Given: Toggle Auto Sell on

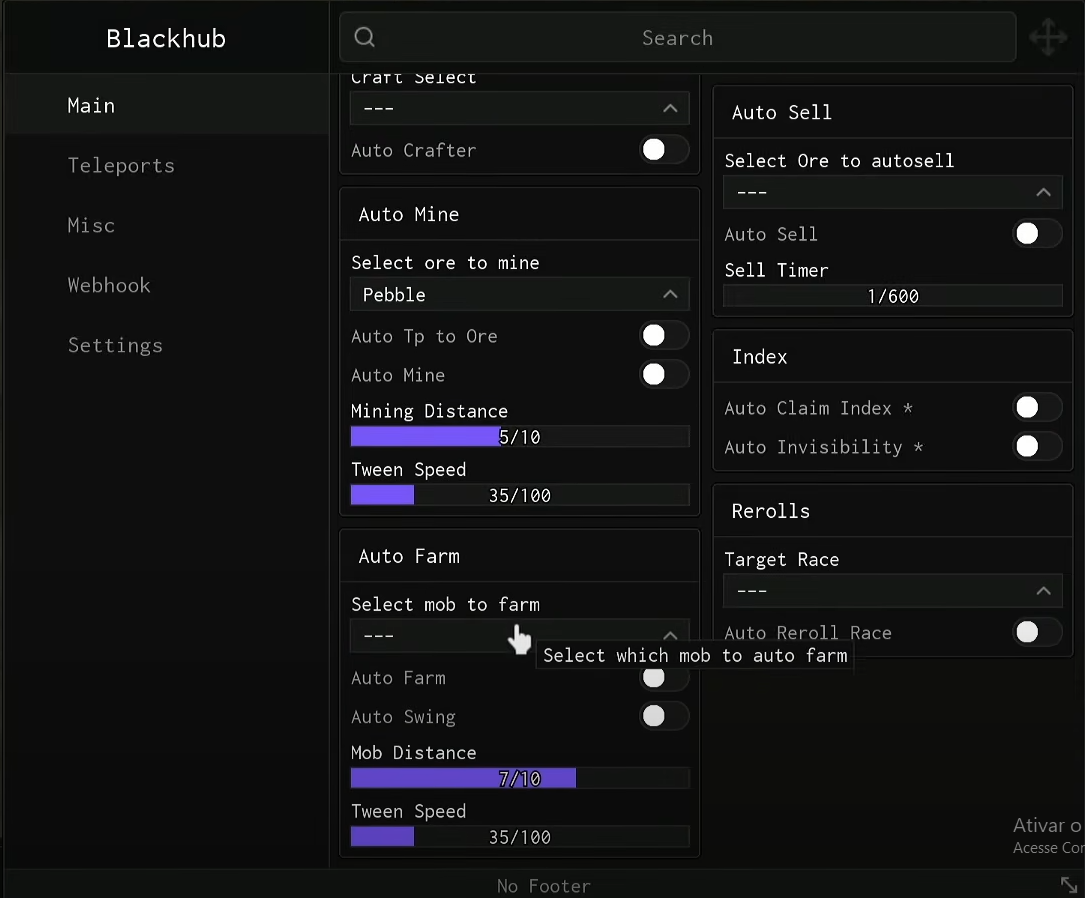Looking at the screenshot, I should click(x=1036, y=234).
